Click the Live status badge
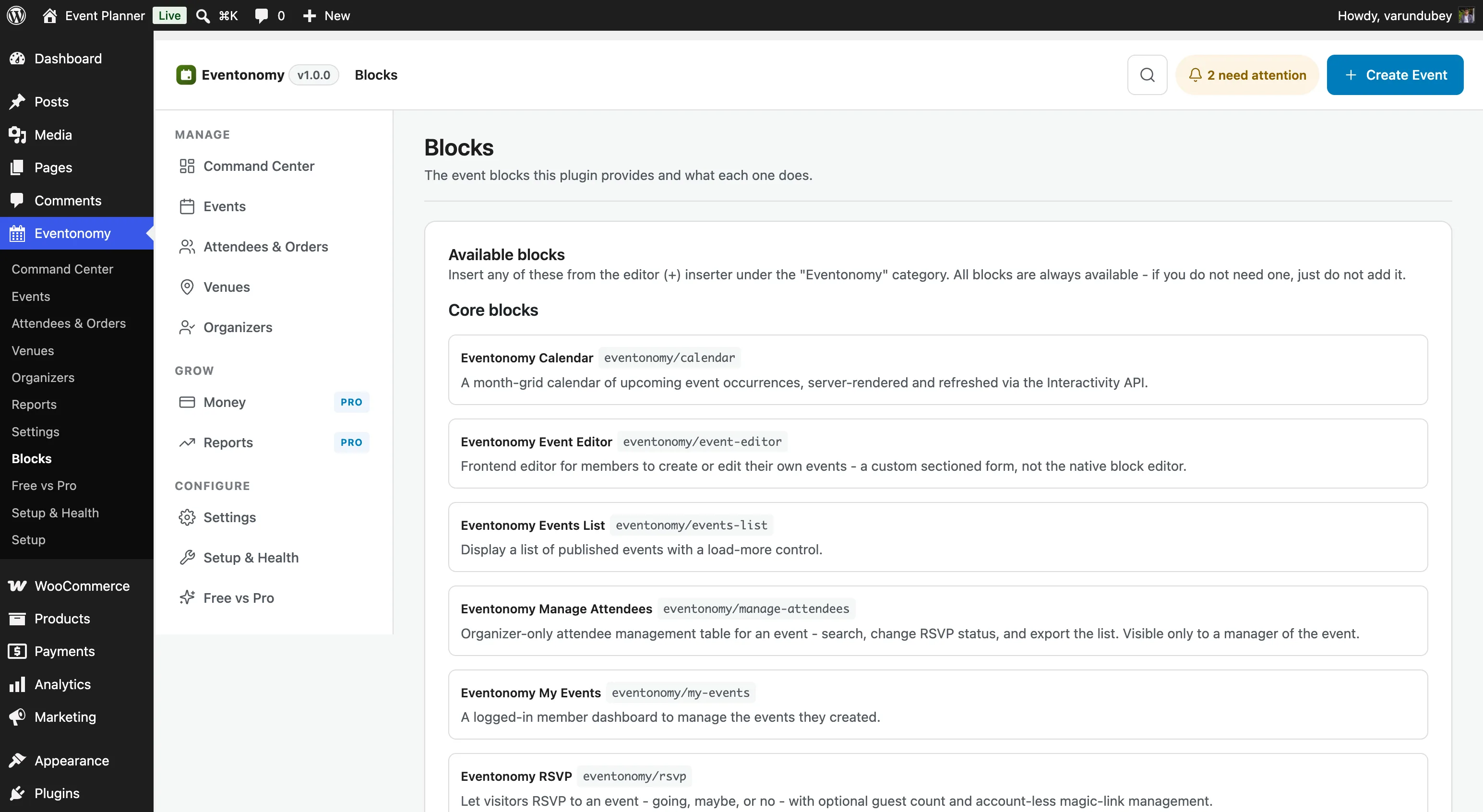The height and width of the screenshot is (812, 1483). [169, 15]
